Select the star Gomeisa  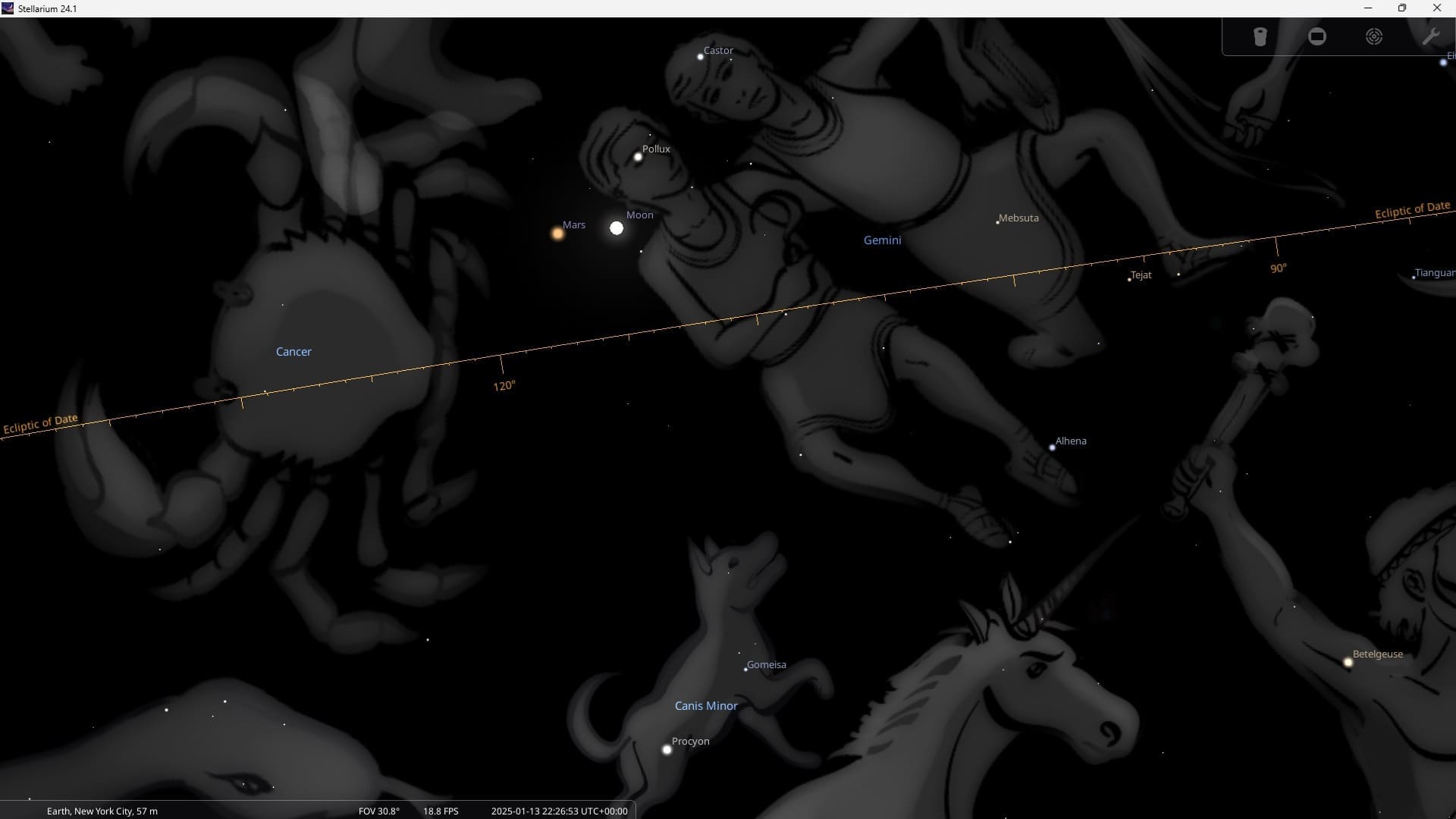(745, 670)
